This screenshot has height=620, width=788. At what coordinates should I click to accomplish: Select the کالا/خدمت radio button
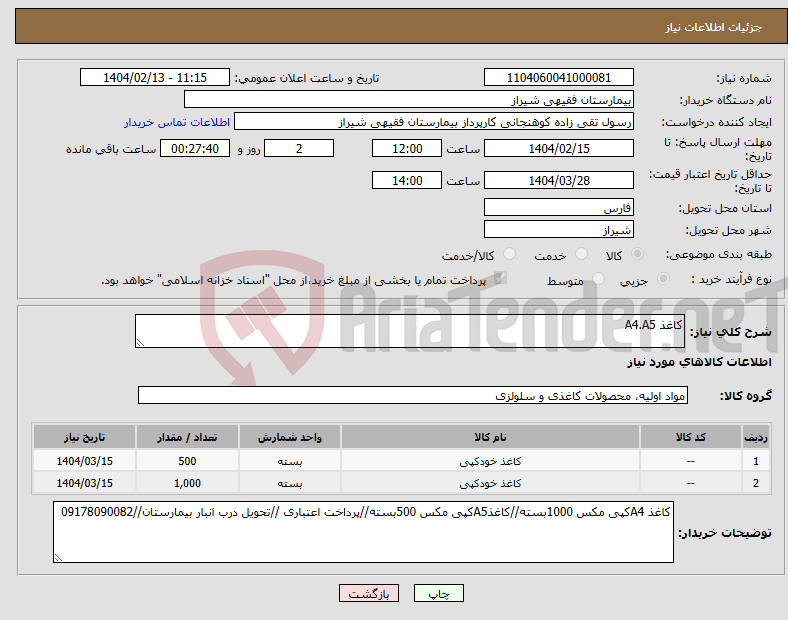coord(509,254)
